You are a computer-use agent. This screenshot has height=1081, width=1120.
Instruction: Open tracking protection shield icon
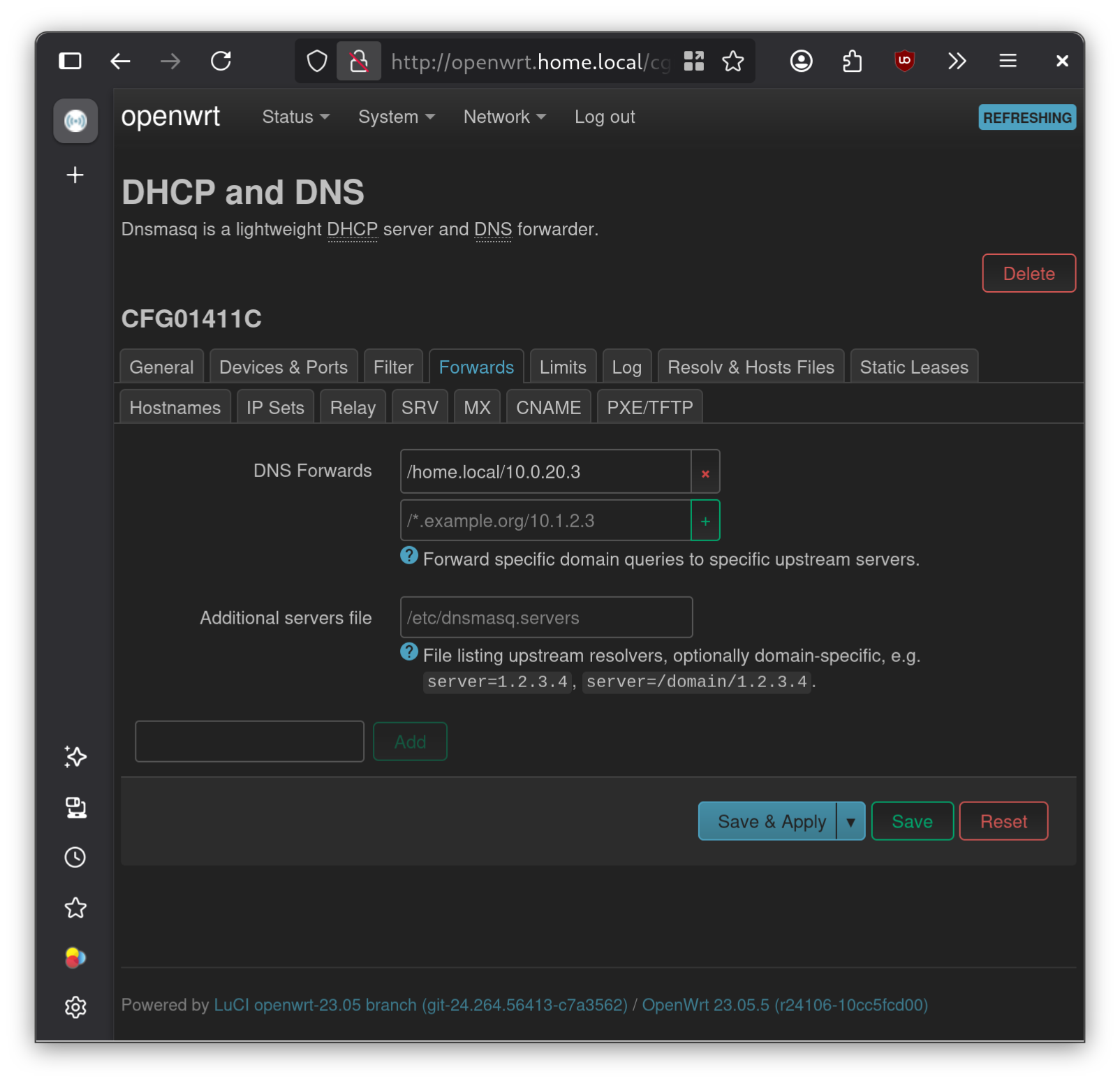317,61
